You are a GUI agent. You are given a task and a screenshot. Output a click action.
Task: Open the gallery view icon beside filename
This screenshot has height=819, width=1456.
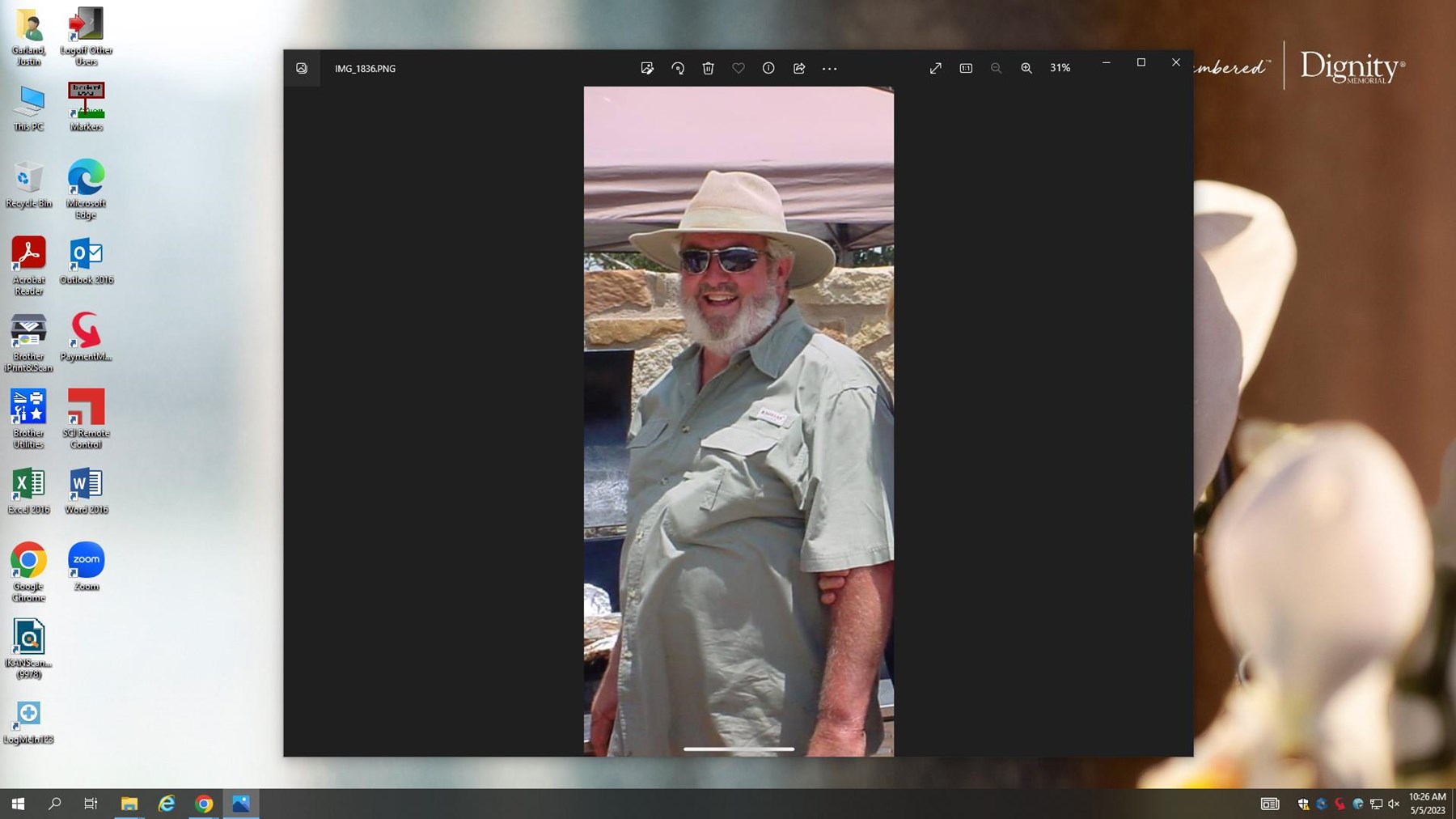(x=302, y=69)
